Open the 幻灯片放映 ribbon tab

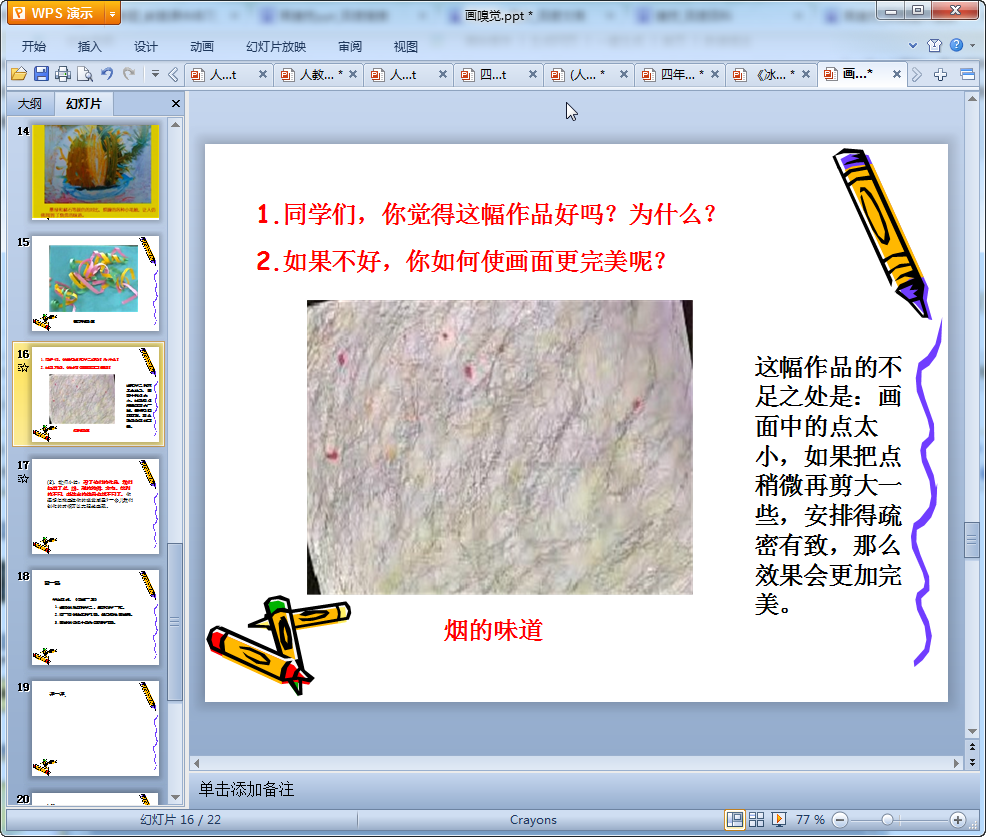(275, 47)
